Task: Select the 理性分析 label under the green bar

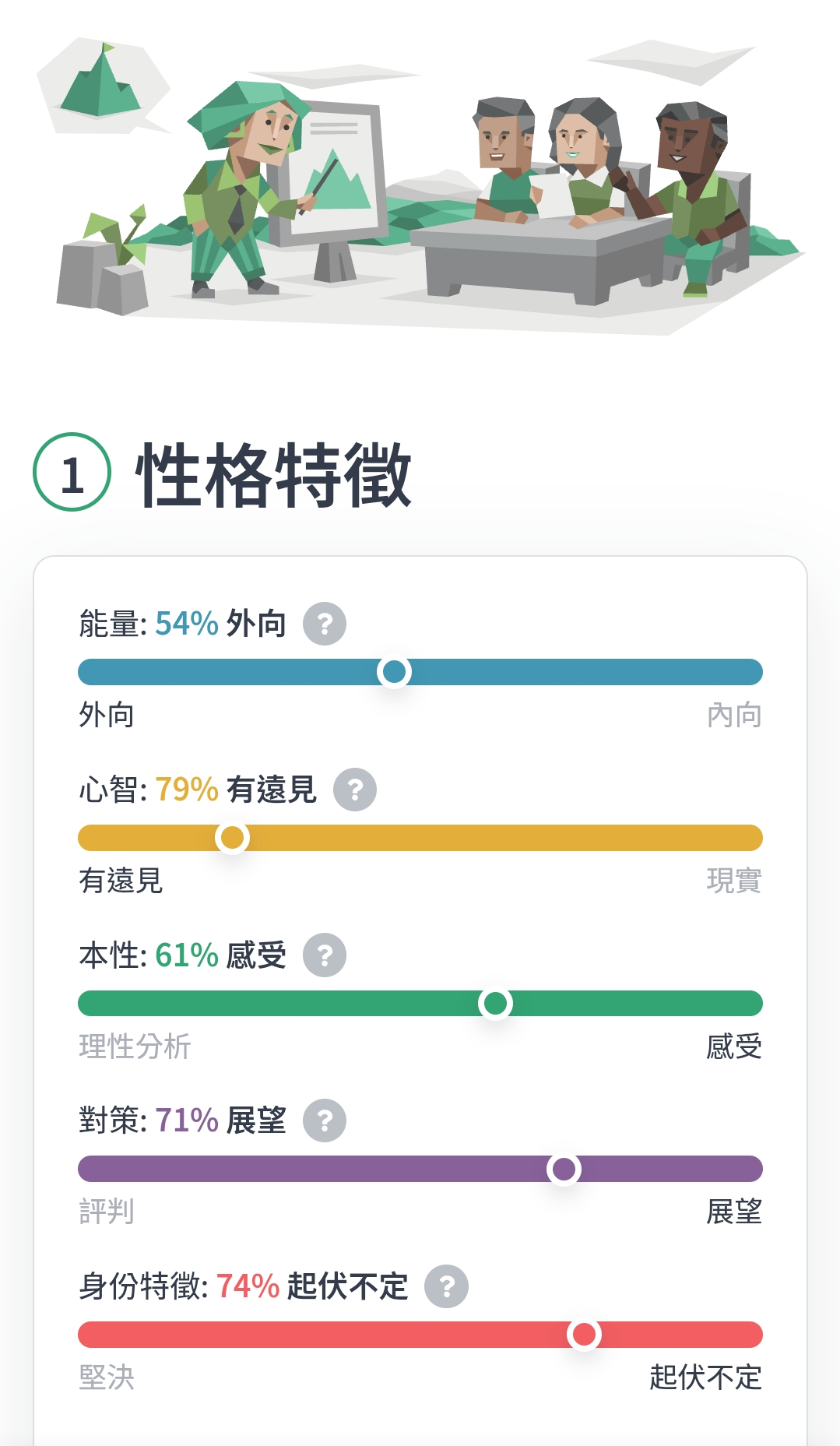Action: pyautogui.click(x=135, y=1047)
